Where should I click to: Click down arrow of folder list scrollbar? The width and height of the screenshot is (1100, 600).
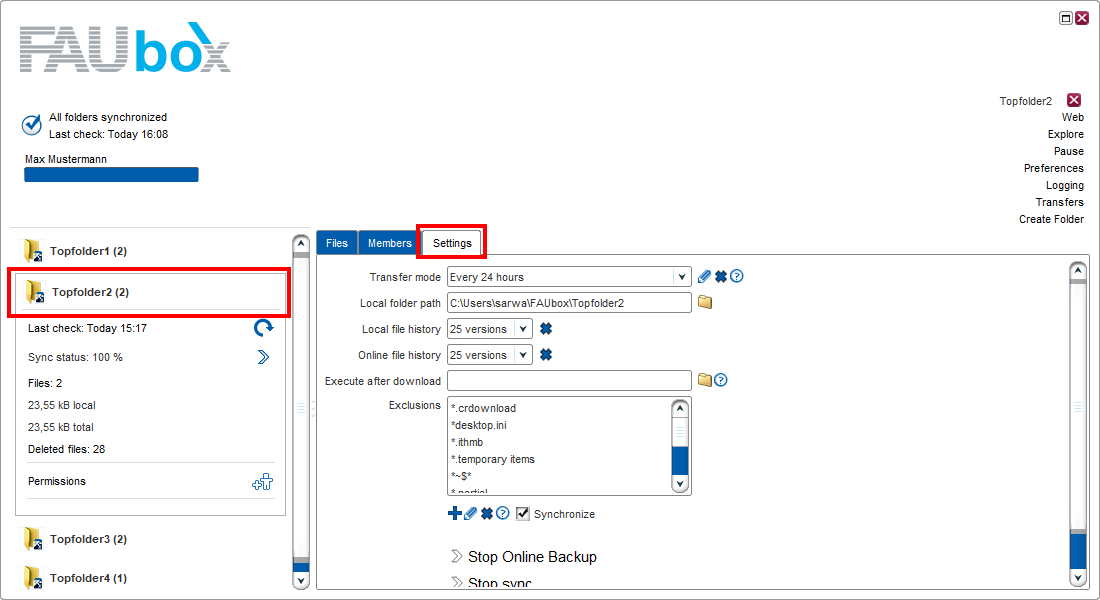301,580
